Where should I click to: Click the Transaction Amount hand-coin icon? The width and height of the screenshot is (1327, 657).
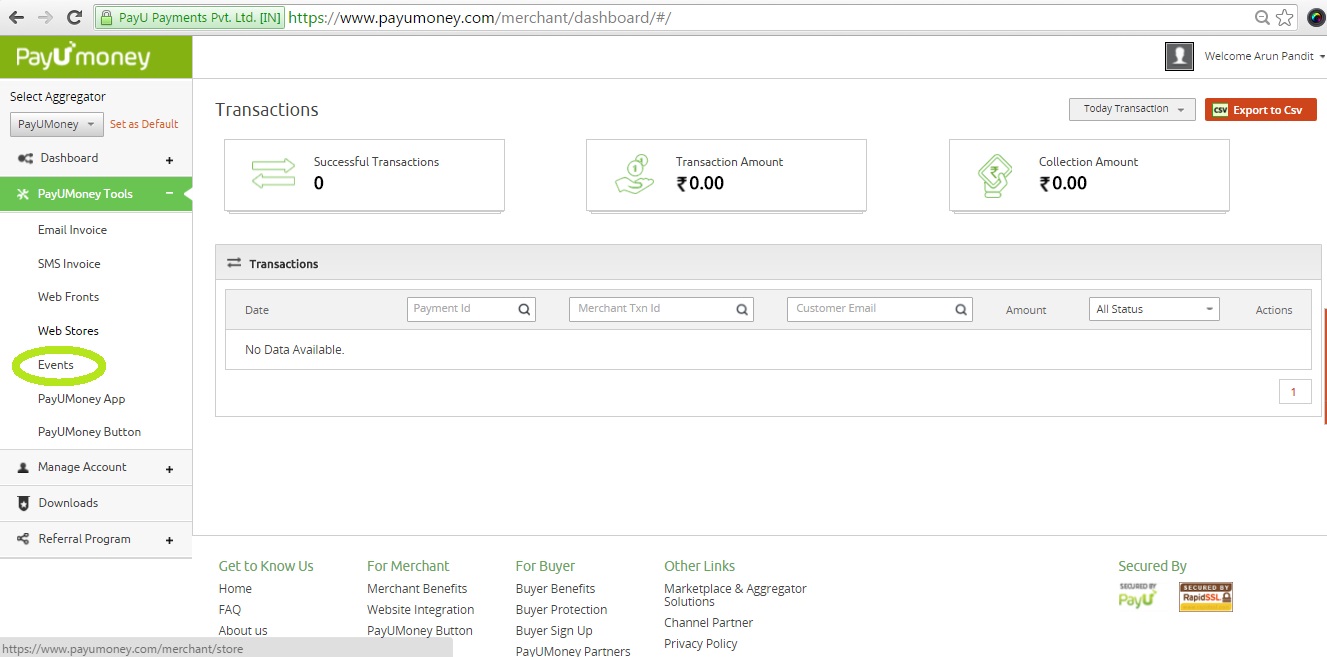click(x=635, y=174)
